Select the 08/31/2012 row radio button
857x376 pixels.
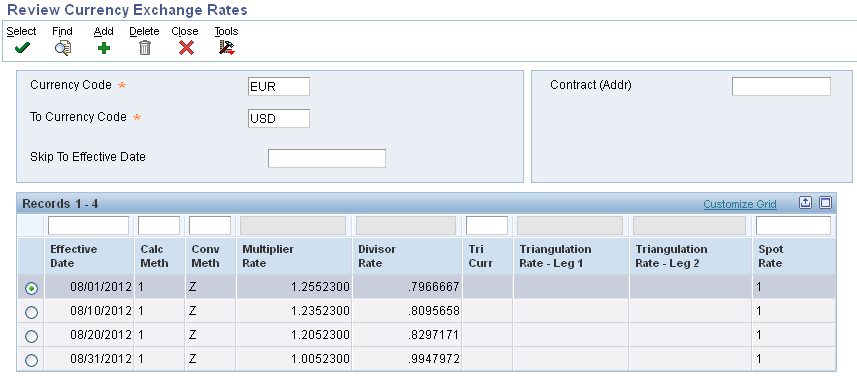point(32,360)
